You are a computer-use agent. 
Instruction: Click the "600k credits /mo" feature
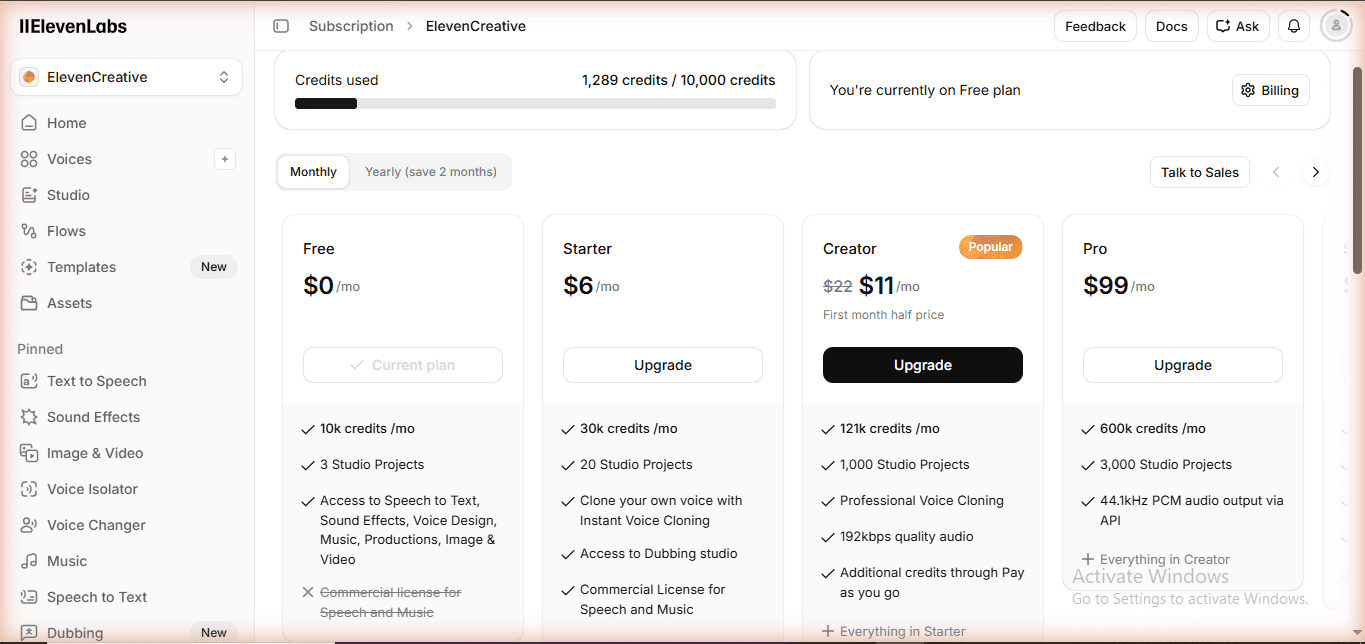click(x=1153, y=428)
